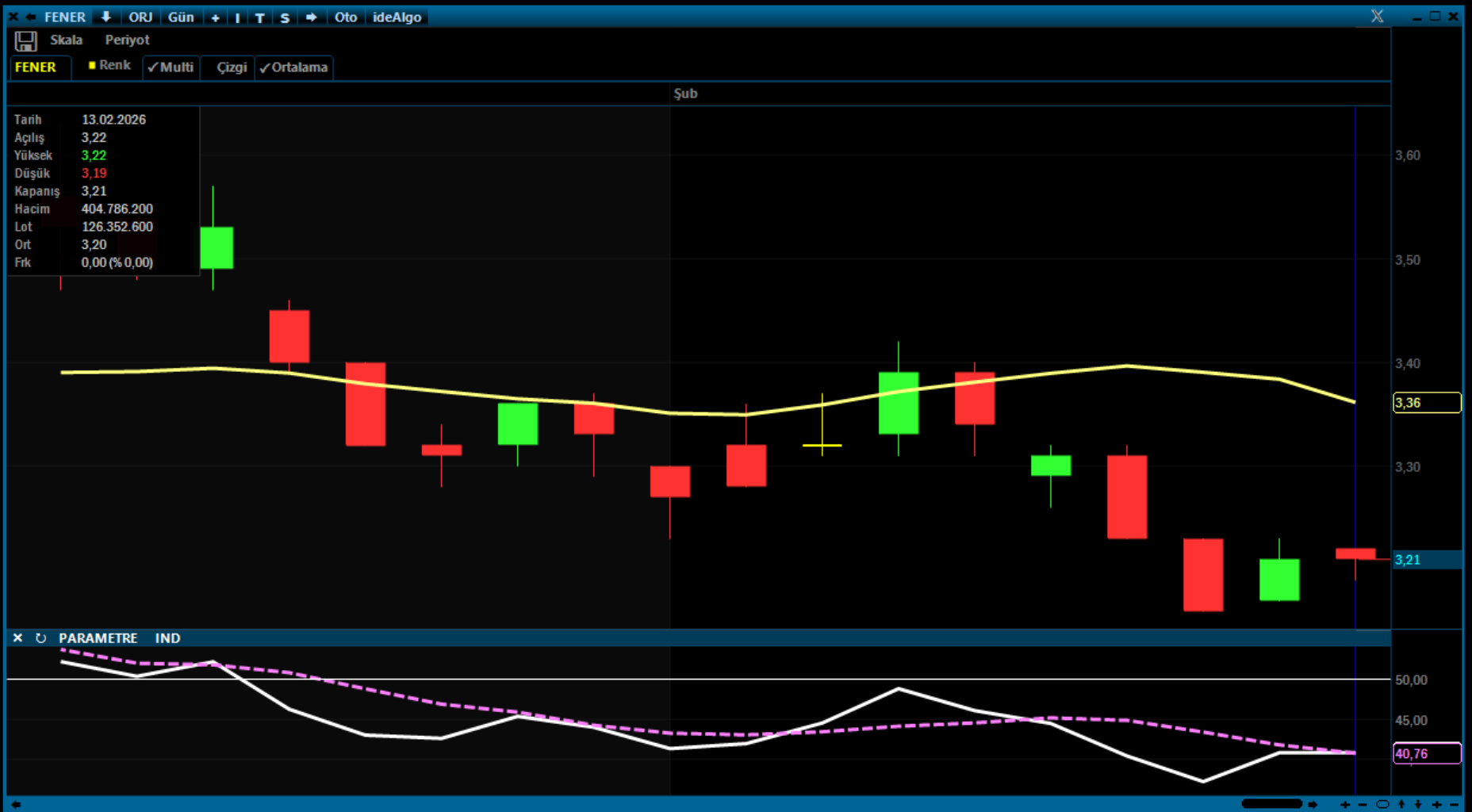1472x812 pixels.
Task: Close the indicator panel beside PARAMETRE
Action: (17, 638)
